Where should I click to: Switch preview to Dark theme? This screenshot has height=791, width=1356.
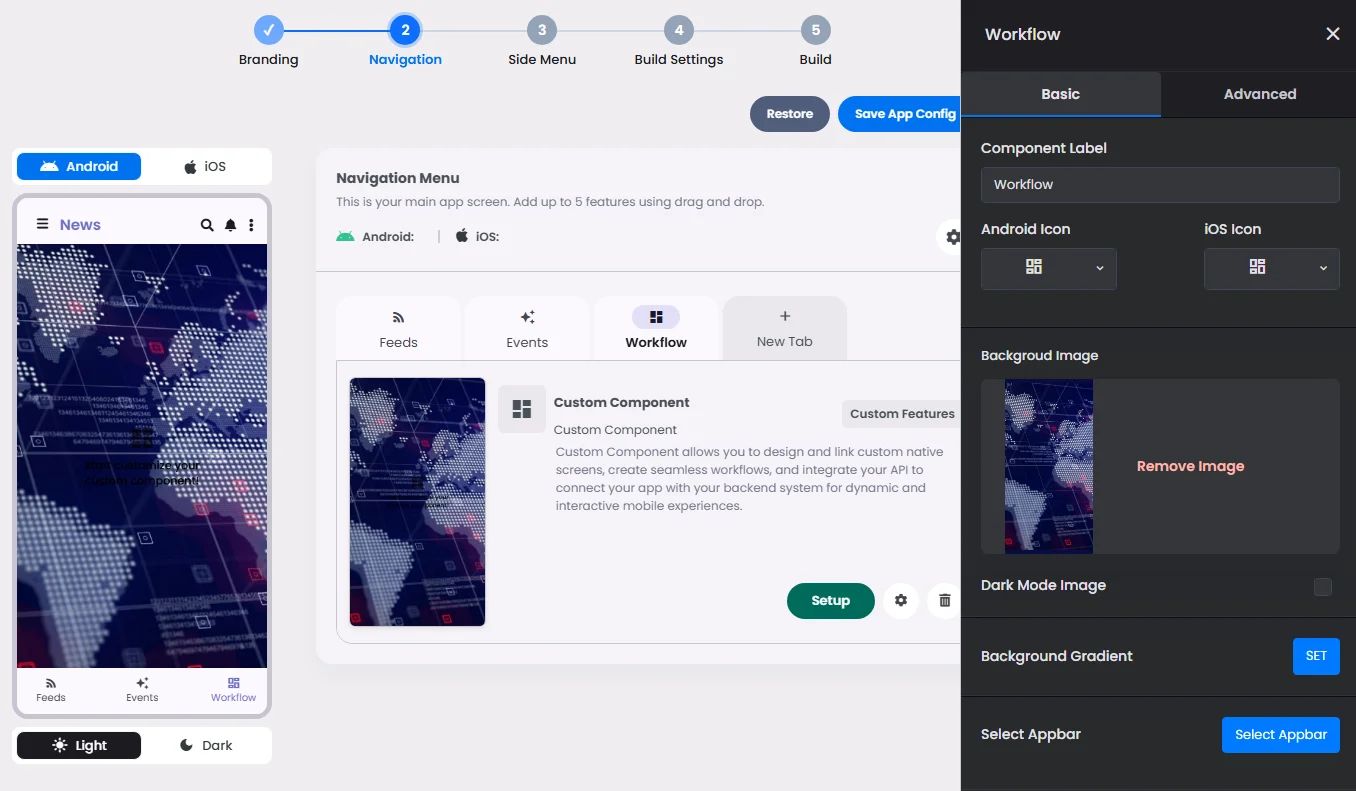206,745
